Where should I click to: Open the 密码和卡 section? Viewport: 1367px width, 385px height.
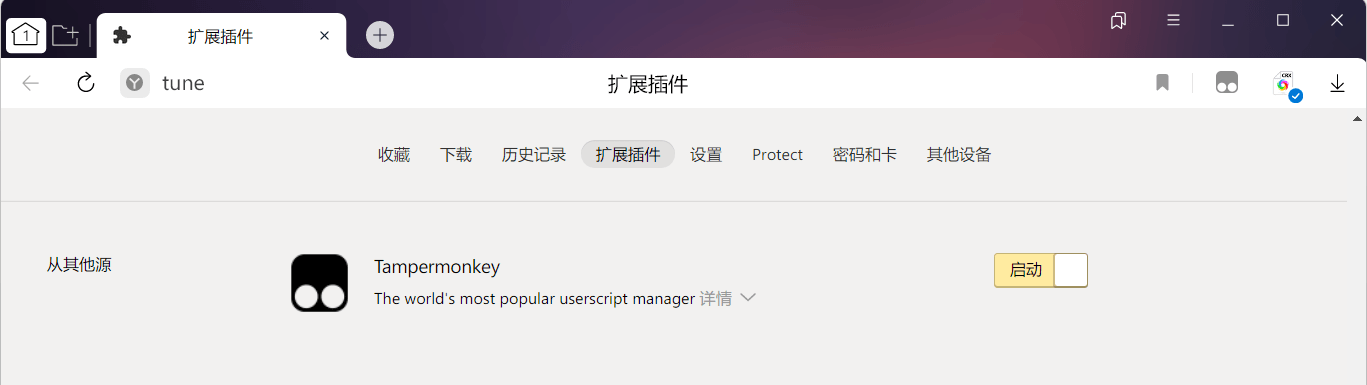point(865,154)
